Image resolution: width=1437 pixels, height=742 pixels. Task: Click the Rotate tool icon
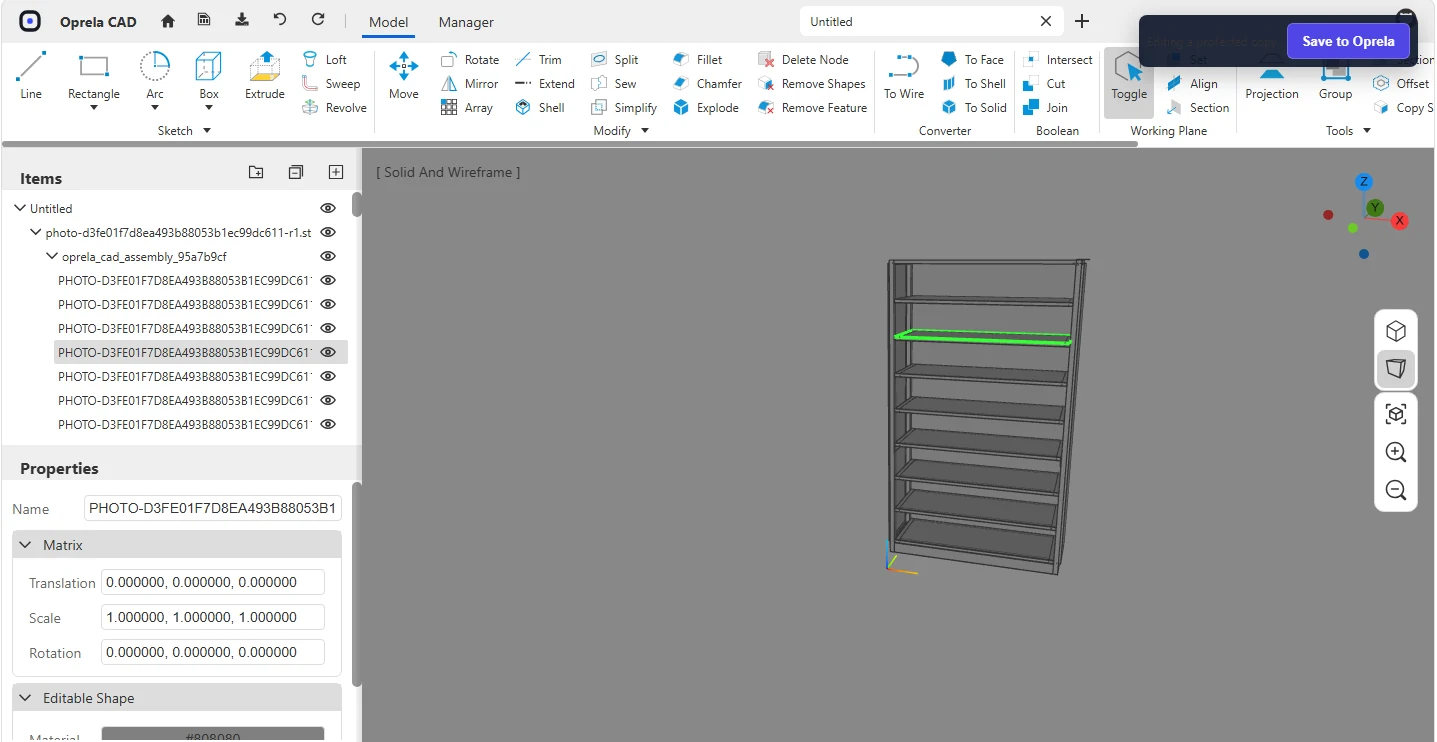pyautogui.click(x=449, y=60)
